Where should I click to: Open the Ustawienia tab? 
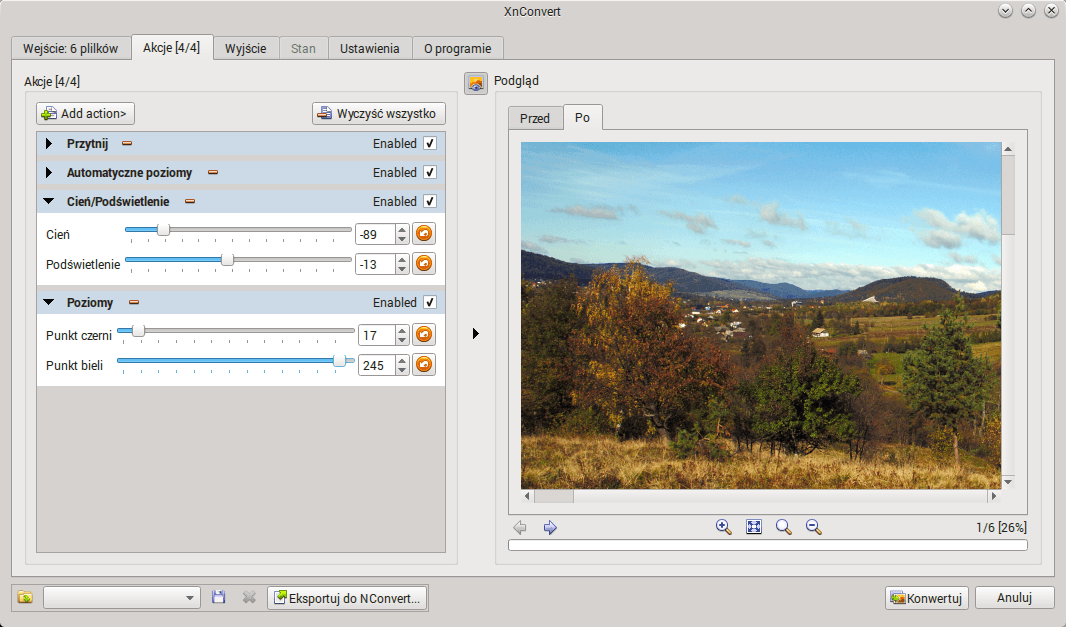[370, 48]
